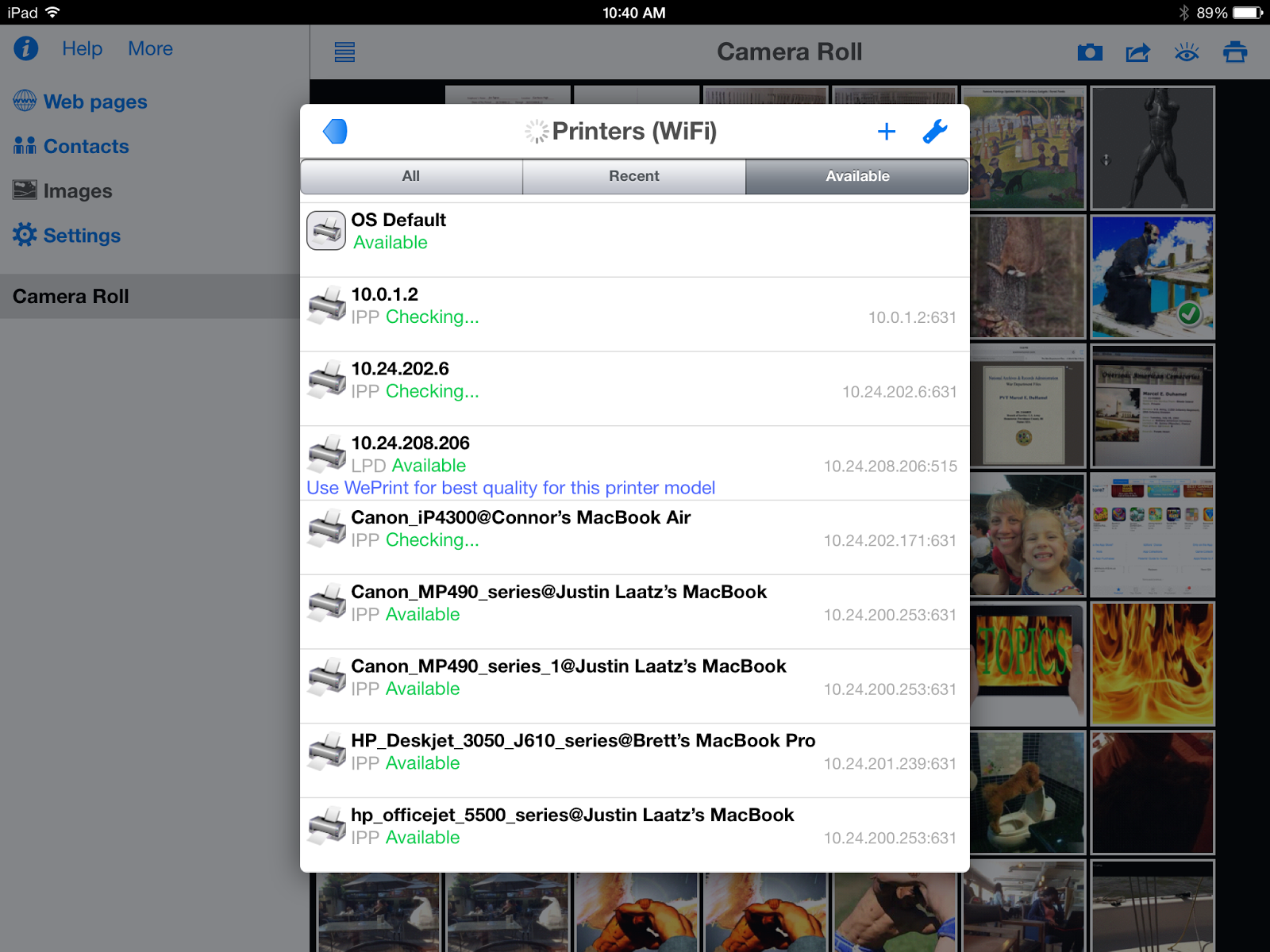
Task: Switch to the Recent printers tab
Action: [633, 176]
